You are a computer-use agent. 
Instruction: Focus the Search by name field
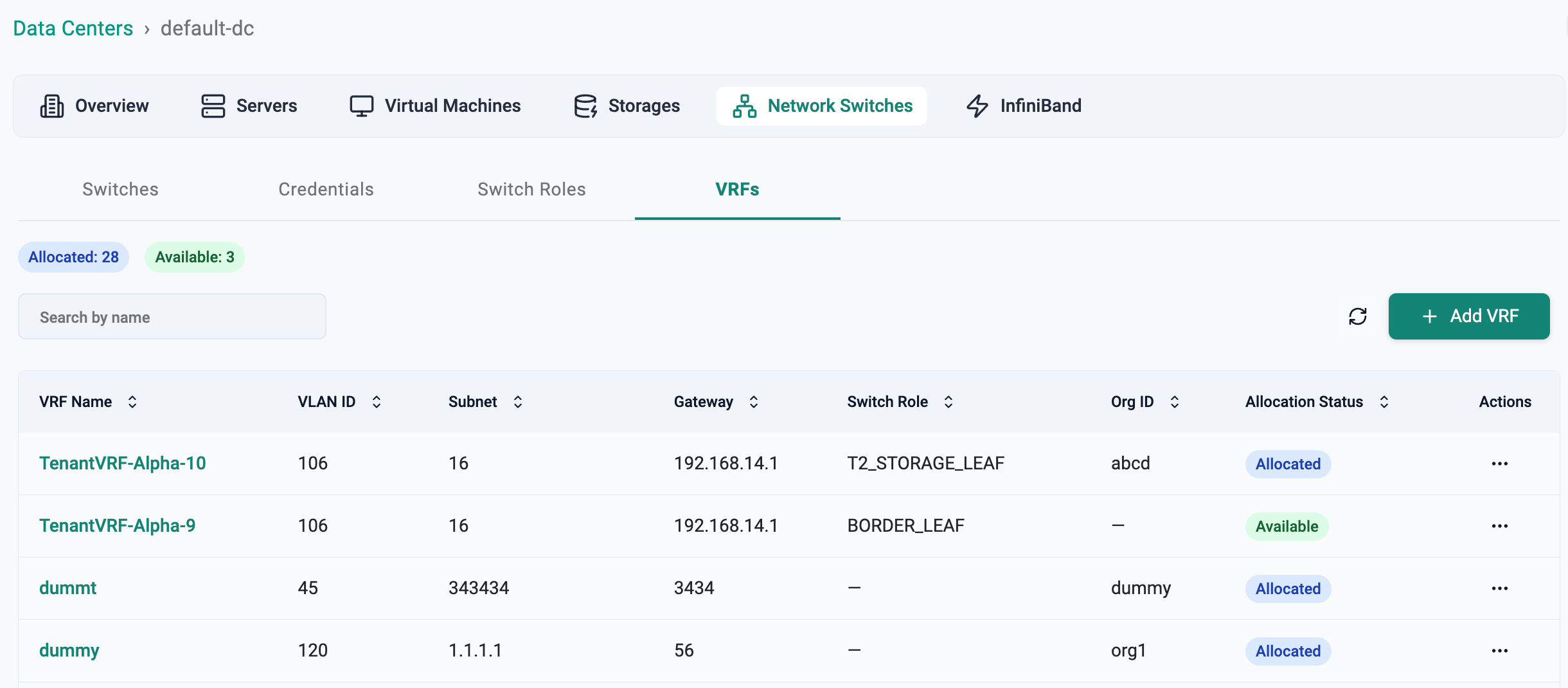(172, 317)
